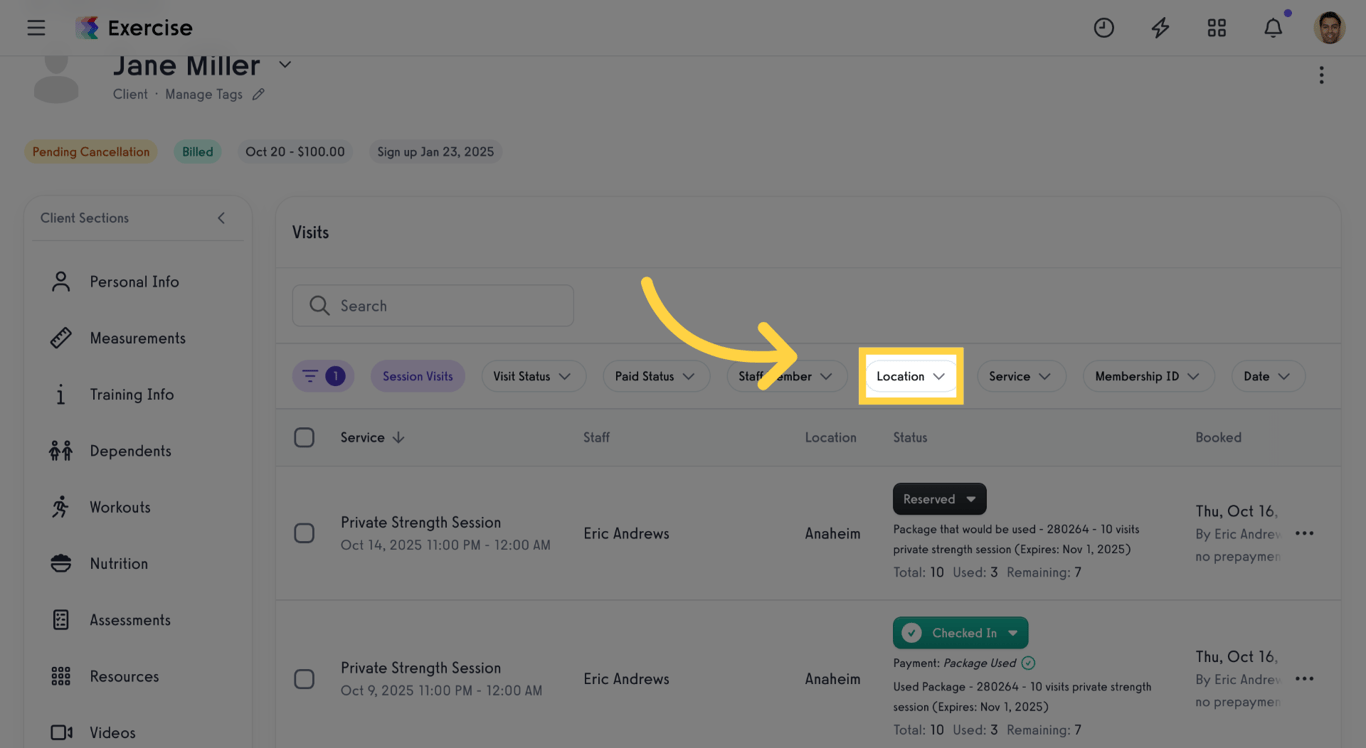The image size is (1366, 748).
Task: Click the Personal Info person icon
Action: (61, 282)
